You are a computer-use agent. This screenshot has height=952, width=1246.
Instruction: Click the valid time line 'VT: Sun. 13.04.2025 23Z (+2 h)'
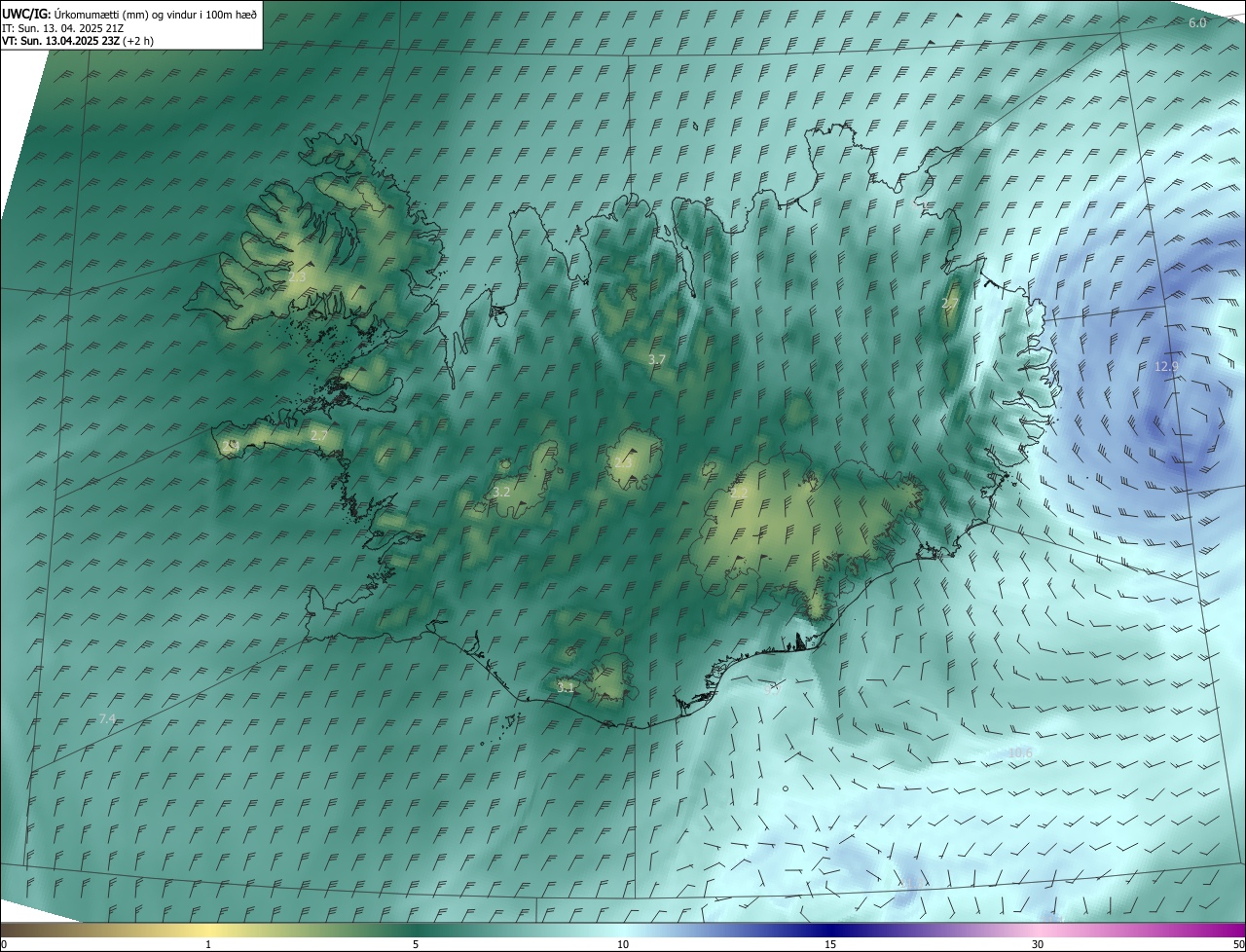(78, 41)
